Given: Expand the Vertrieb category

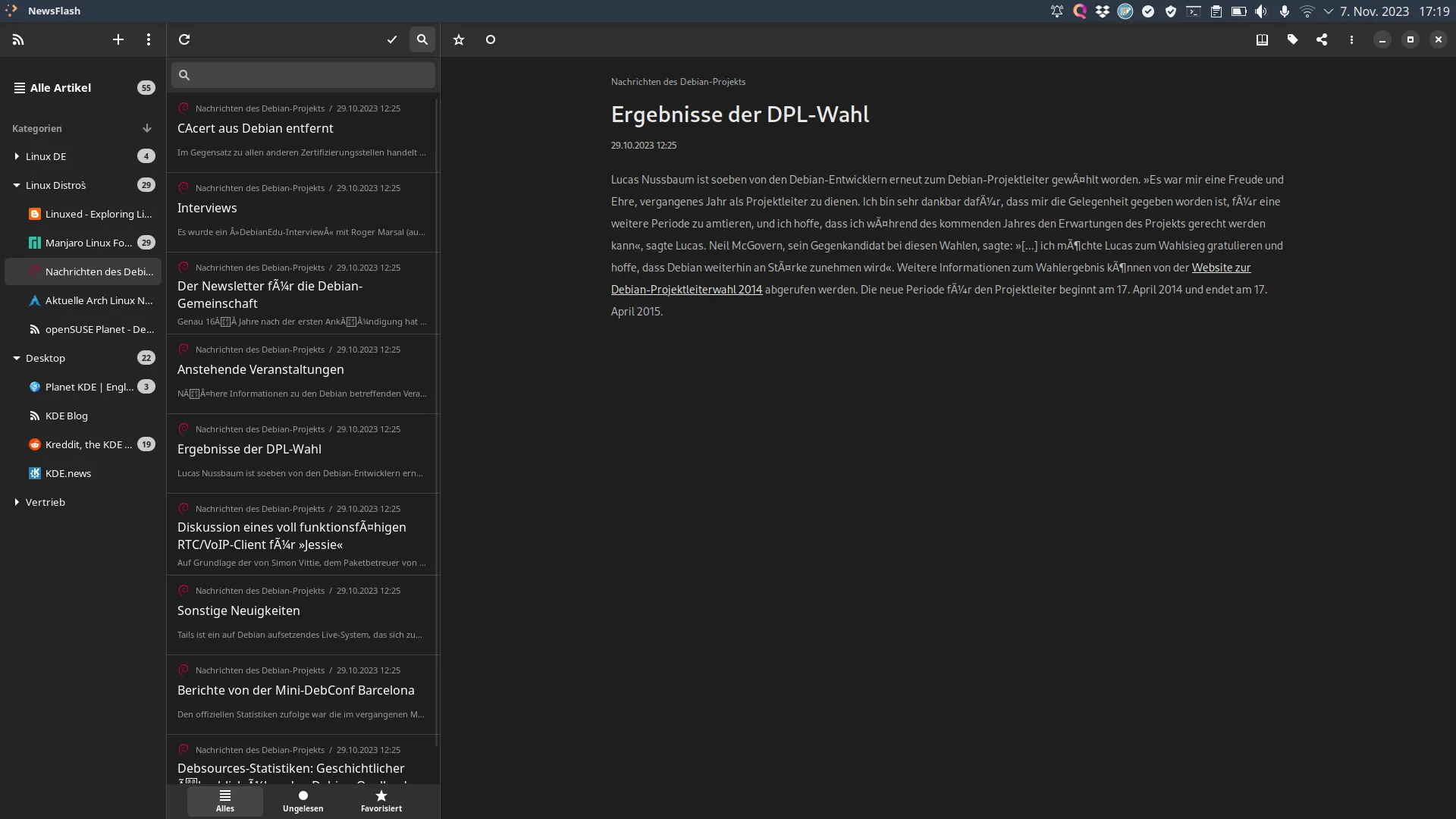Looking at the screenshot, I should [17, 502].
